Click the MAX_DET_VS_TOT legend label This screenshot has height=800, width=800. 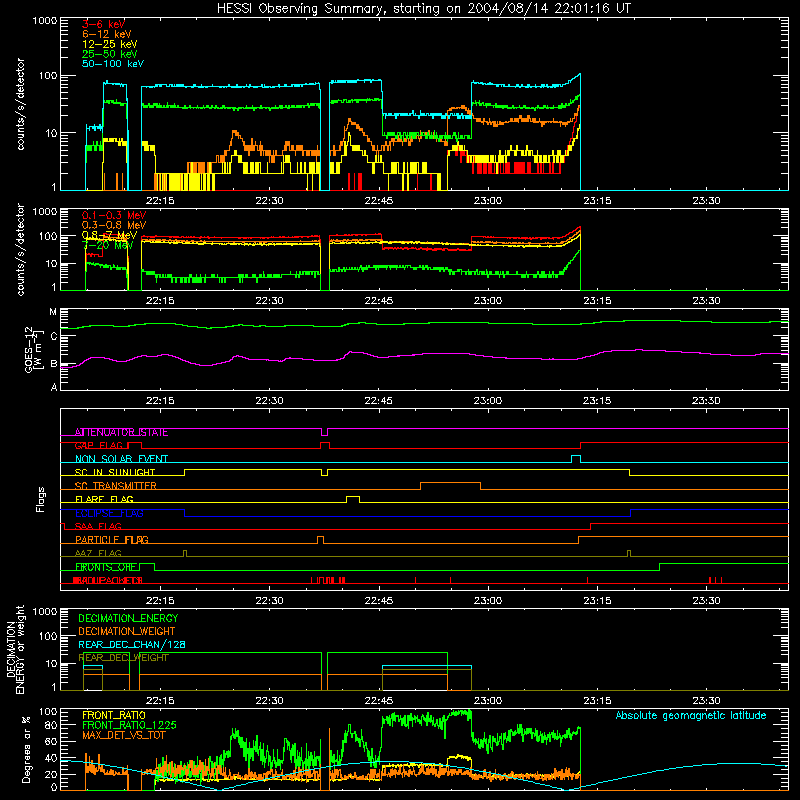[x=123, y=735]
